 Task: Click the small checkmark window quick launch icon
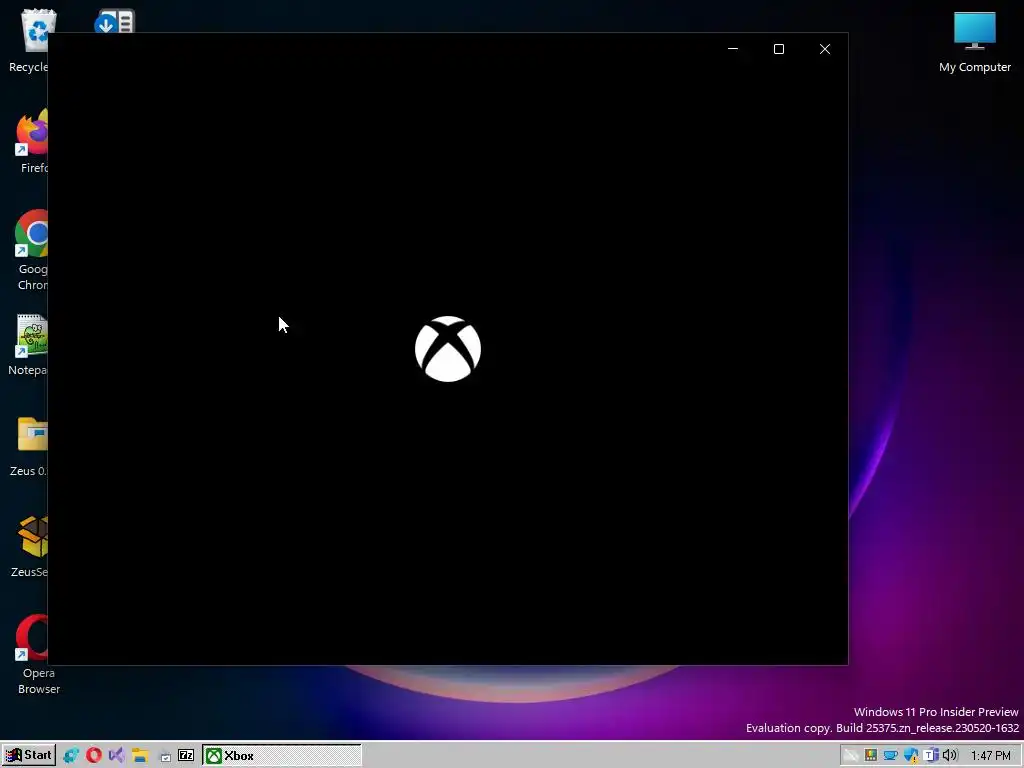coord(165,757)
